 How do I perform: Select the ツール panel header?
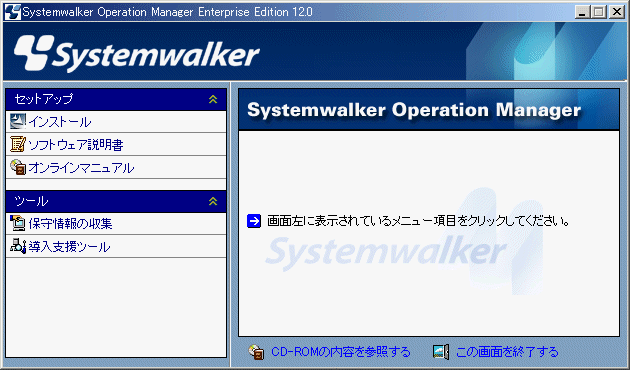pos(116,201)
